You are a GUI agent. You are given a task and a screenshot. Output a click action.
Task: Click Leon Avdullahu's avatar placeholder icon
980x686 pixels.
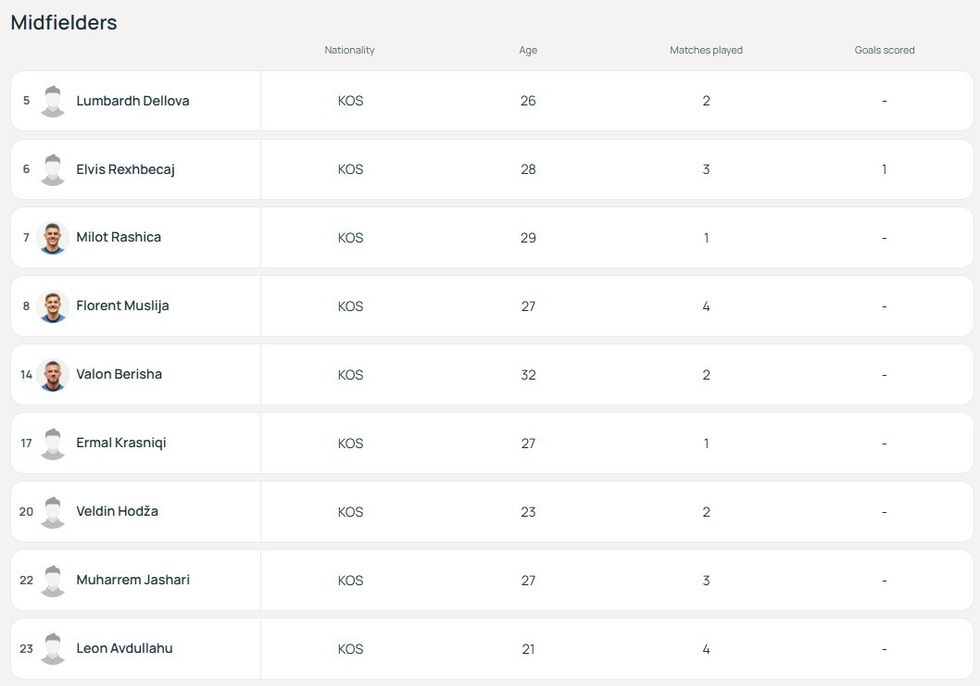[52, 649]
